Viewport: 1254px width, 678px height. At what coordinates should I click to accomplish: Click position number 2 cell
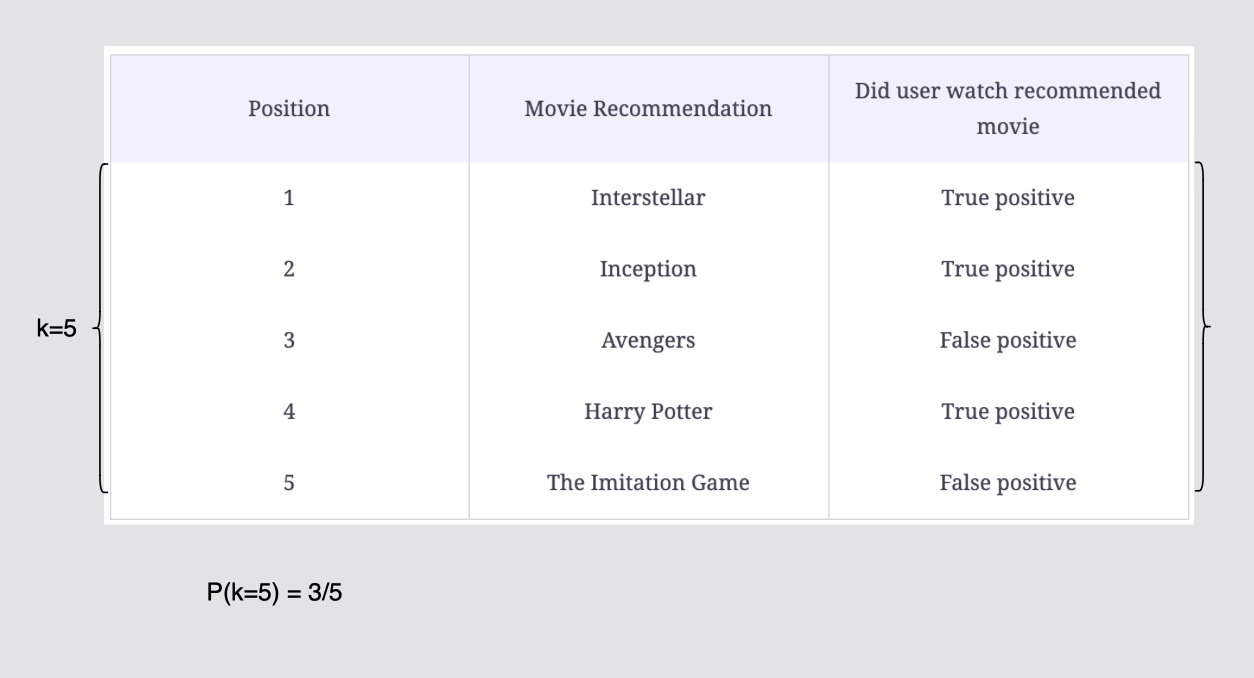pyautogui.click(x=289, y=269)
